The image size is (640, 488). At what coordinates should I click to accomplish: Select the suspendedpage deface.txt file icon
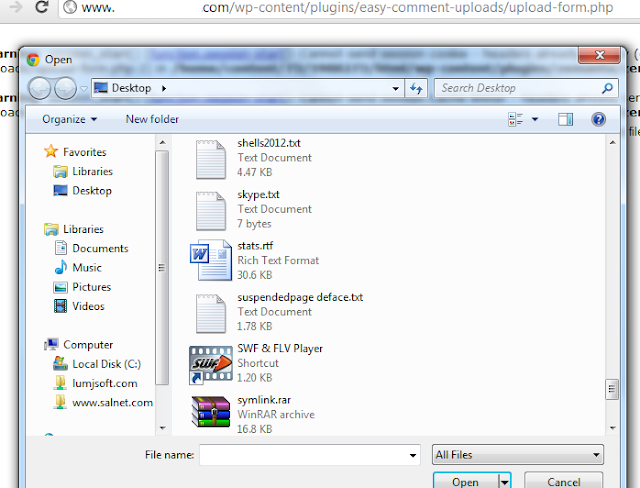[x=210, y=313]
